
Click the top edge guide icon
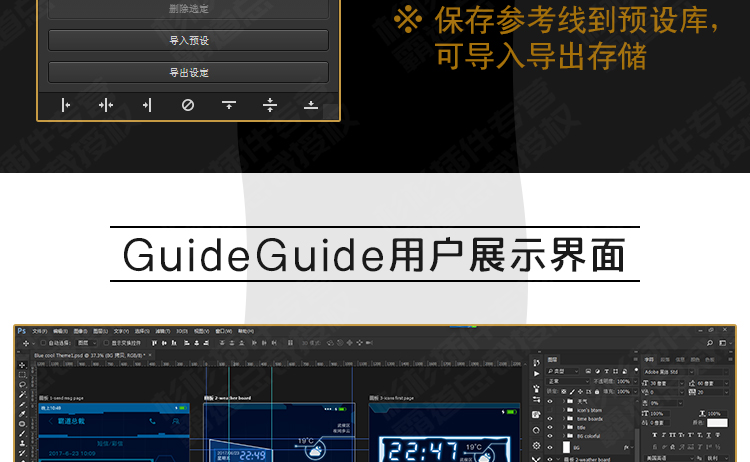click(x=229, y=105)
